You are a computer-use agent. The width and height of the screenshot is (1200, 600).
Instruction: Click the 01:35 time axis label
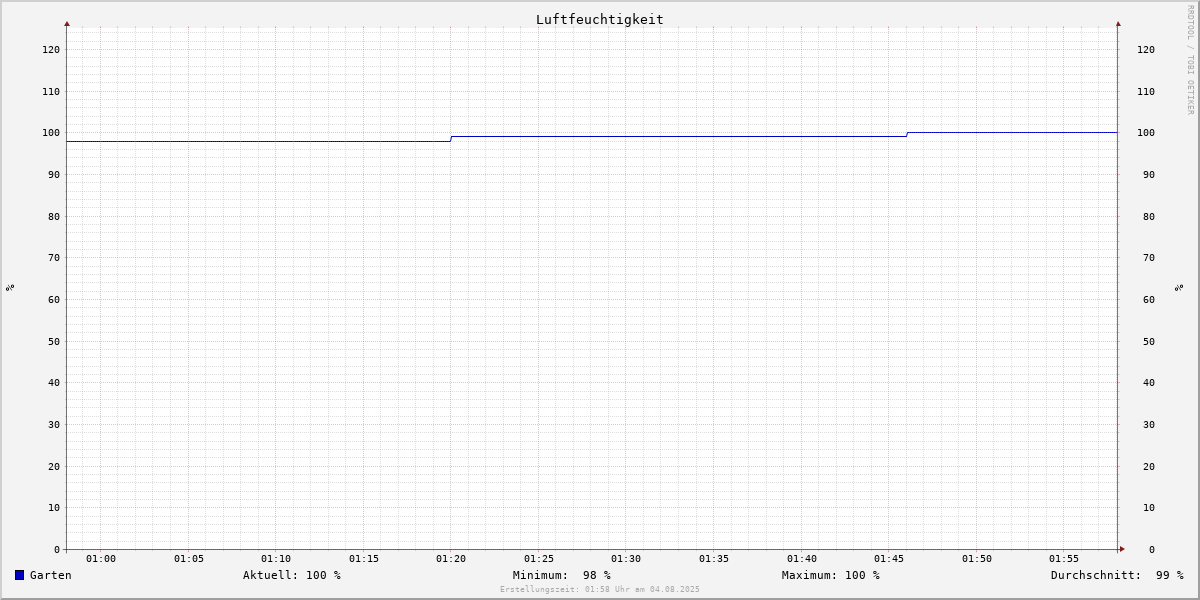coord(714,559)
